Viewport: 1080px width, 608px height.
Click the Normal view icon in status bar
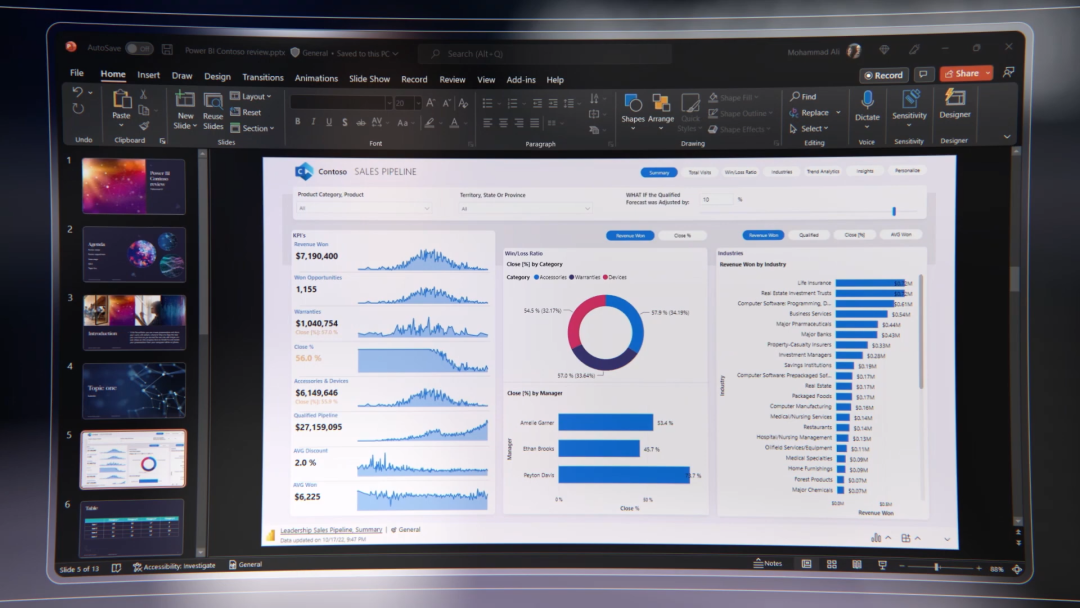pyautogui.click(x=807, y=564)
